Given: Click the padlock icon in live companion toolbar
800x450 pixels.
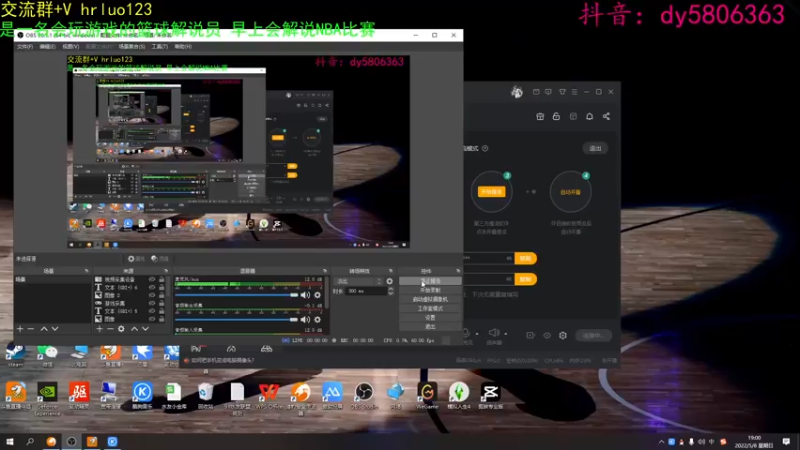Looking at the screenshot, I should [556, 116].
